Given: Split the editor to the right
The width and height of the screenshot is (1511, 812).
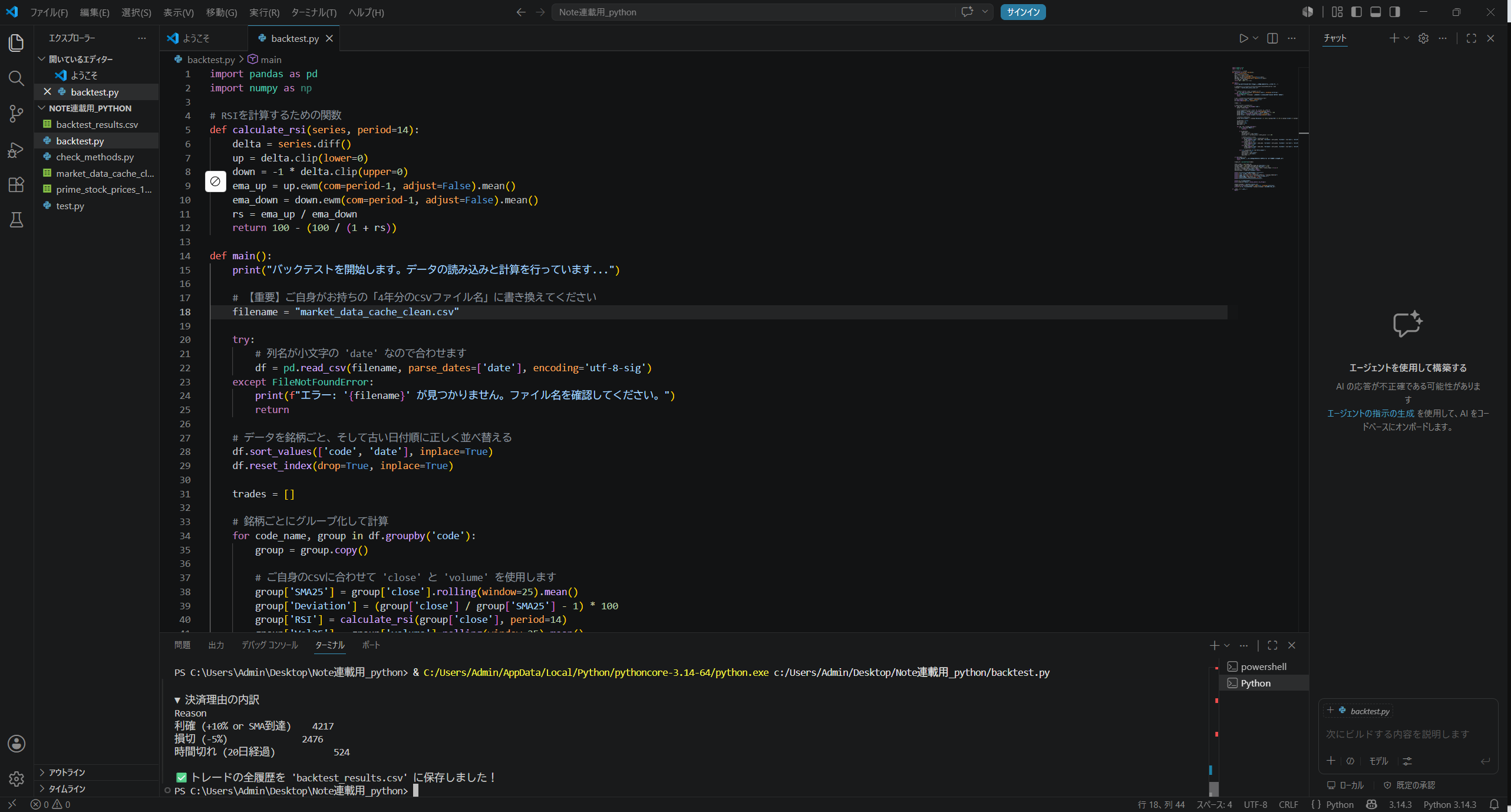Looking at the screenshot, I should 1272,38.
